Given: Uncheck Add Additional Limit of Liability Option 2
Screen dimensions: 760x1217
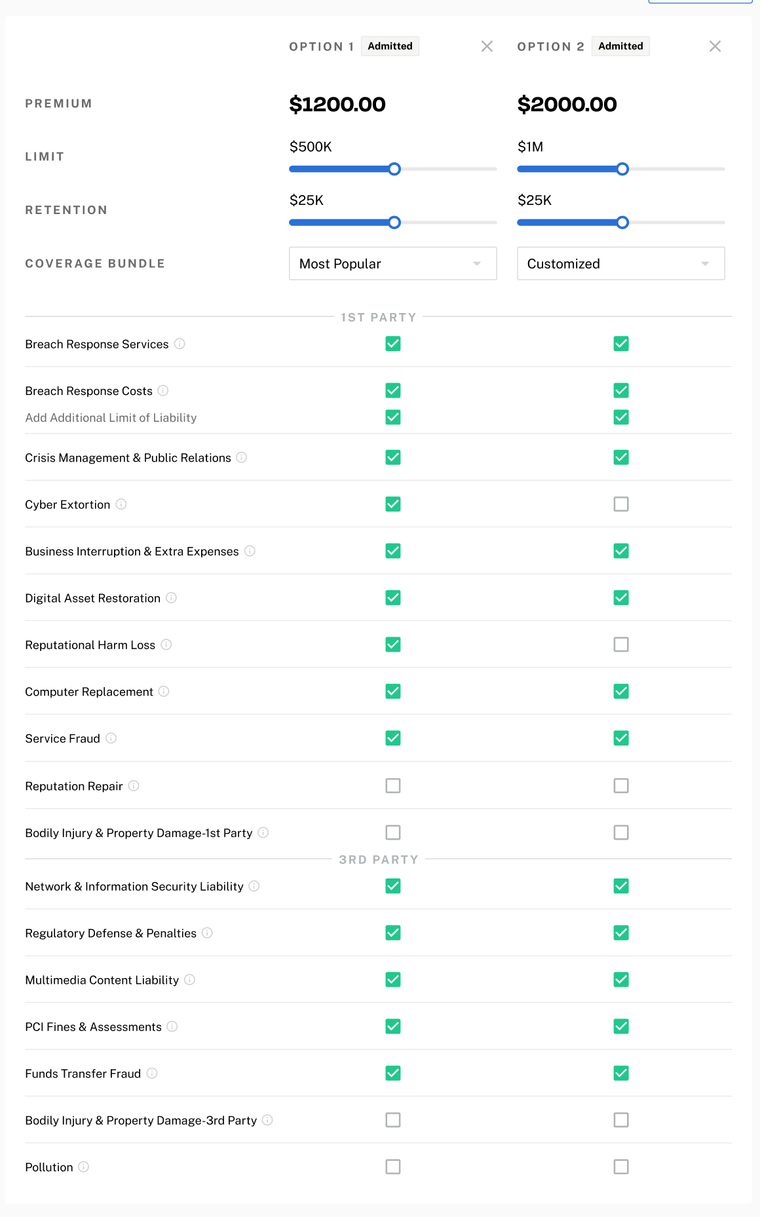Looking at the screenshot, I should tap(621, 418).
